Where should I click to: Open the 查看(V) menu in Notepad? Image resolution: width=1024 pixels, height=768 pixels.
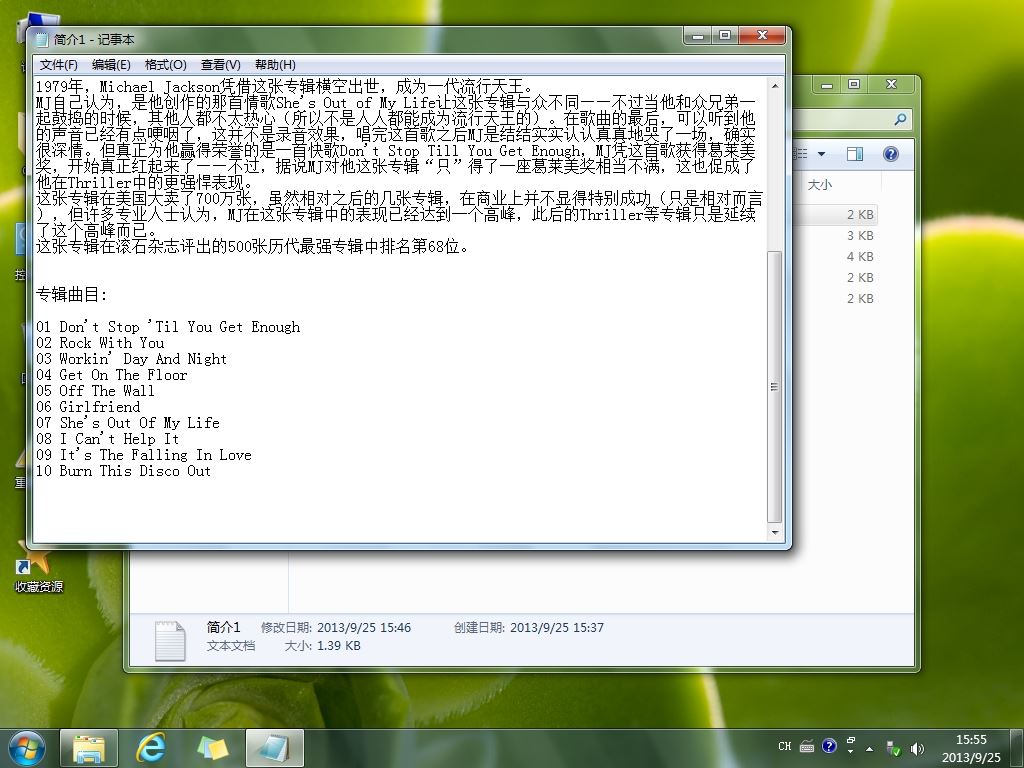coord(221,65)
